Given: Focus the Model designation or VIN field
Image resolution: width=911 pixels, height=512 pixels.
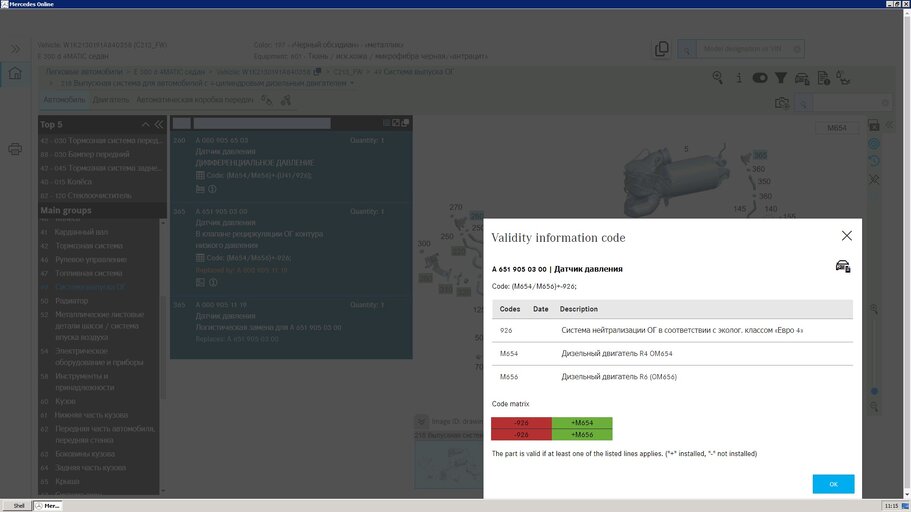Looking at the screenshot, I should click(749, 49).
